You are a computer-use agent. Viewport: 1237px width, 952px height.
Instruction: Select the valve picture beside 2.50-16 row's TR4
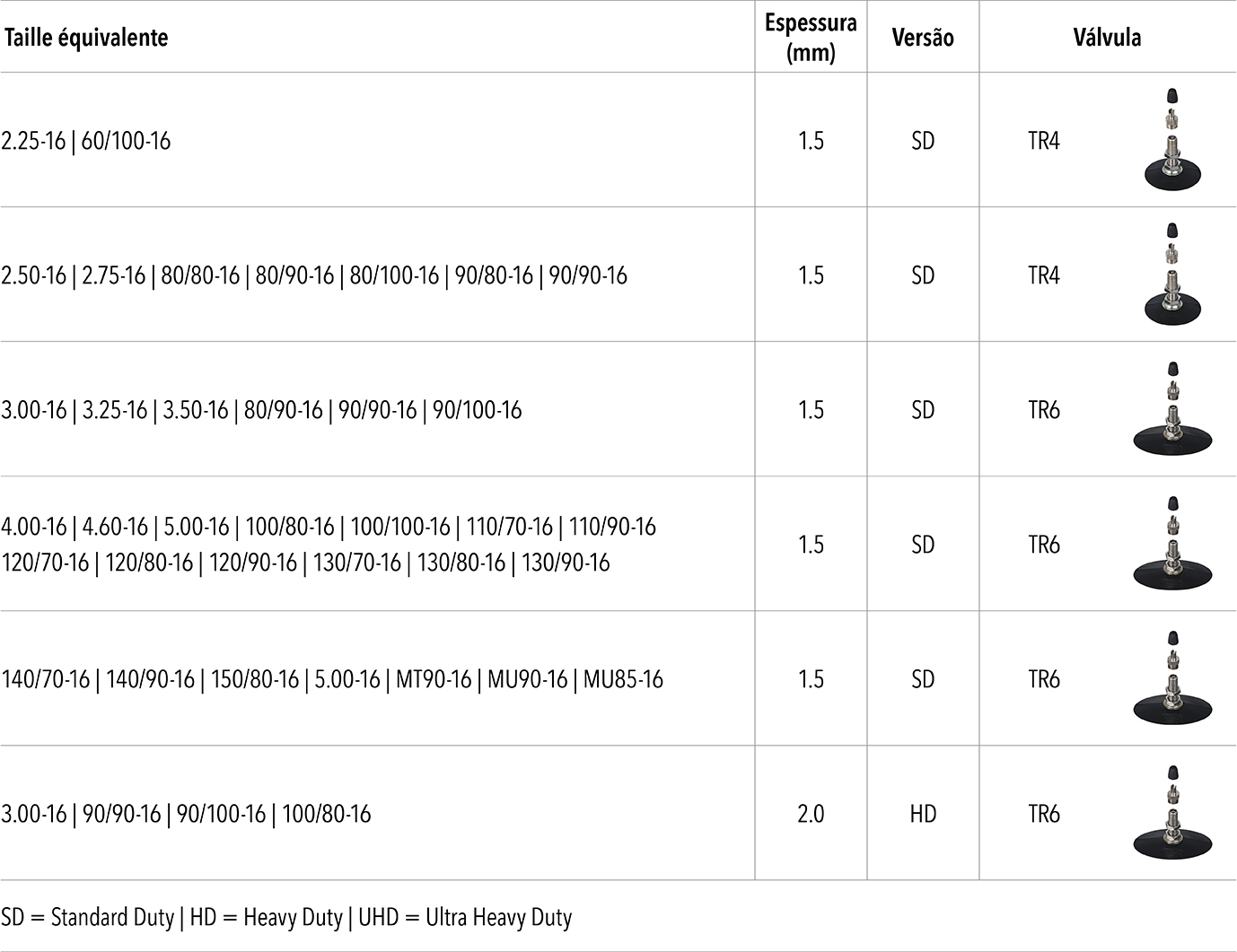click(1171, 274)
